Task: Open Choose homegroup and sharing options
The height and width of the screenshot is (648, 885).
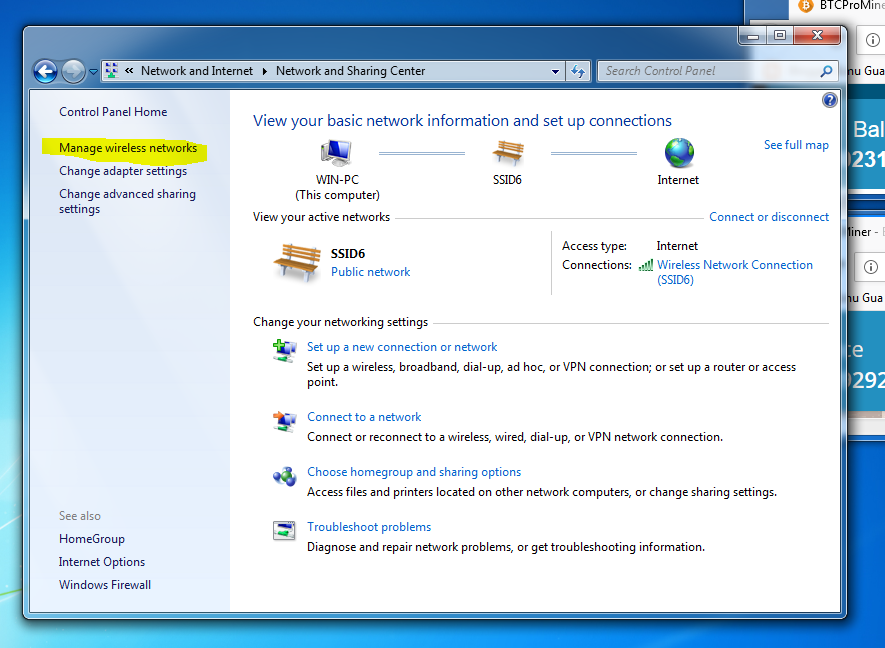Action: click(414, 472)
